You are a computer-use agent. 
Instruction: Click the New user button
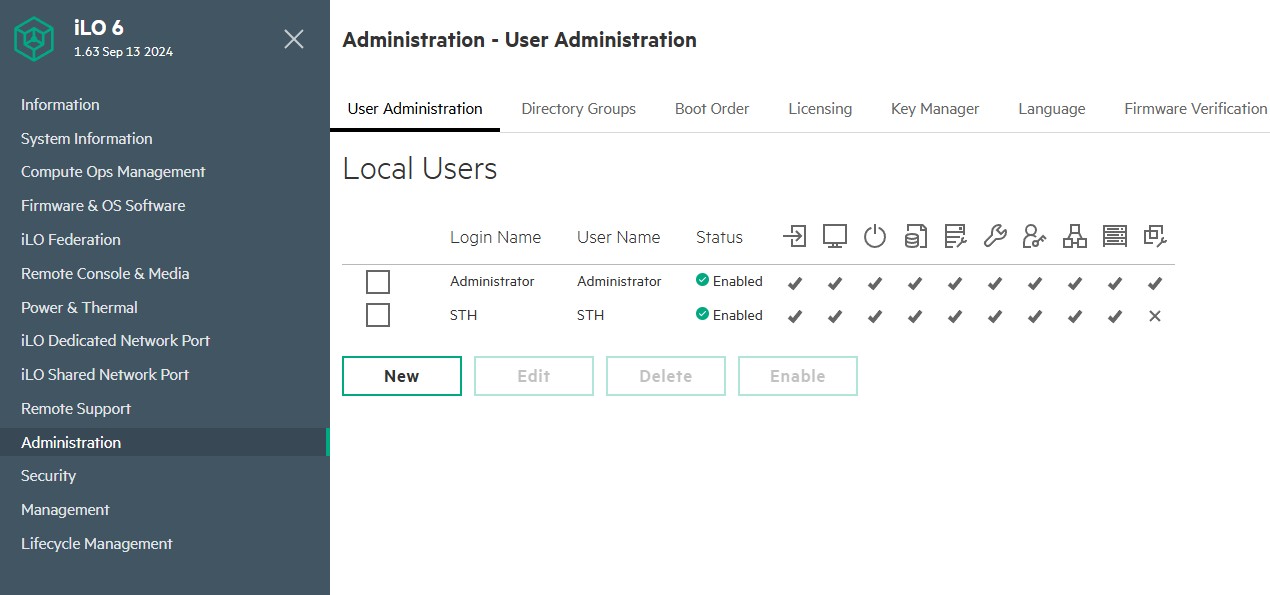click(x=402, y=376)
